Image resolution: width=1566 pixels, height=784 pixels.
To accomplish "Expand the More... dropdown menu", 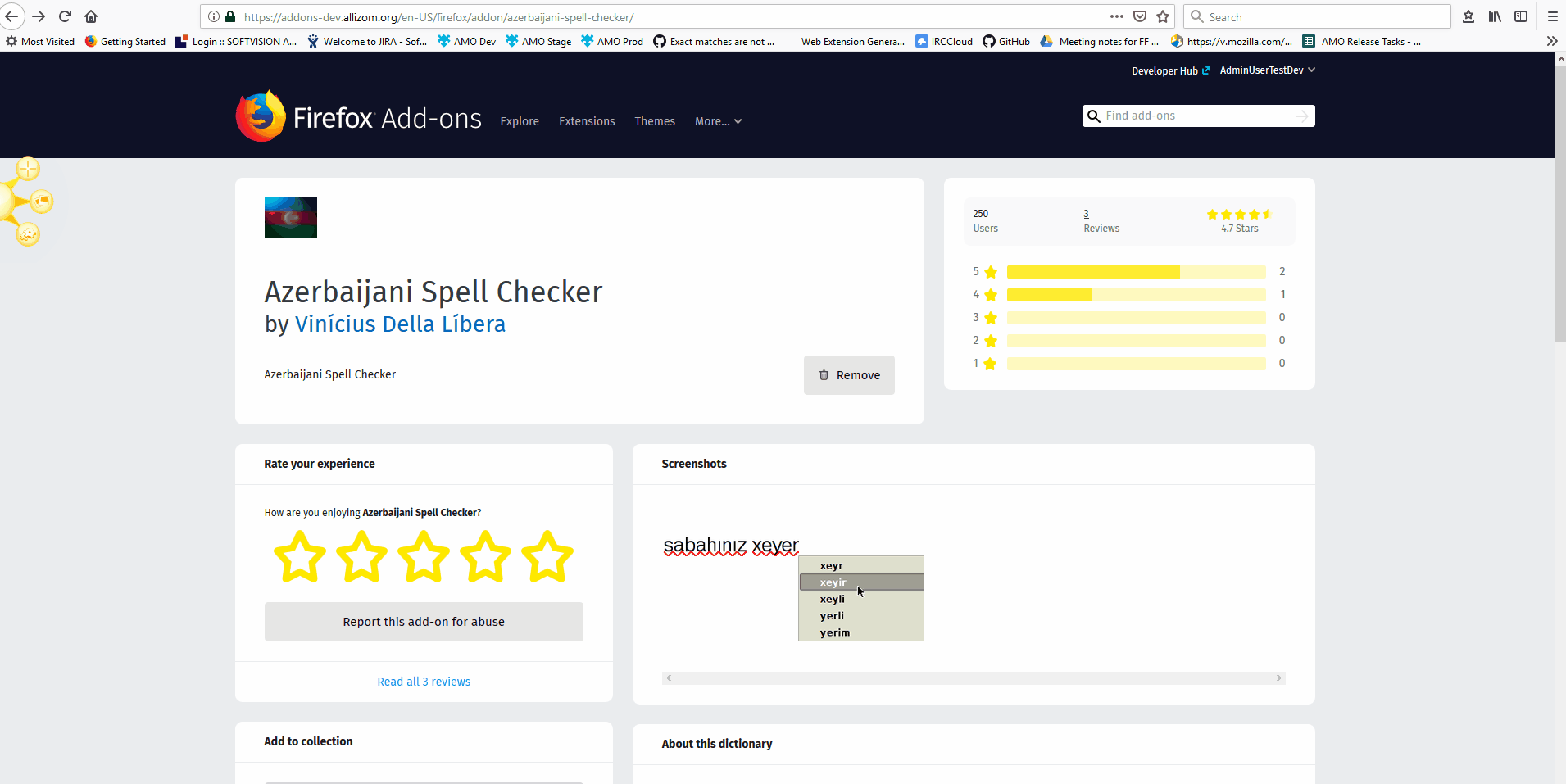I will tap(718, 121).
